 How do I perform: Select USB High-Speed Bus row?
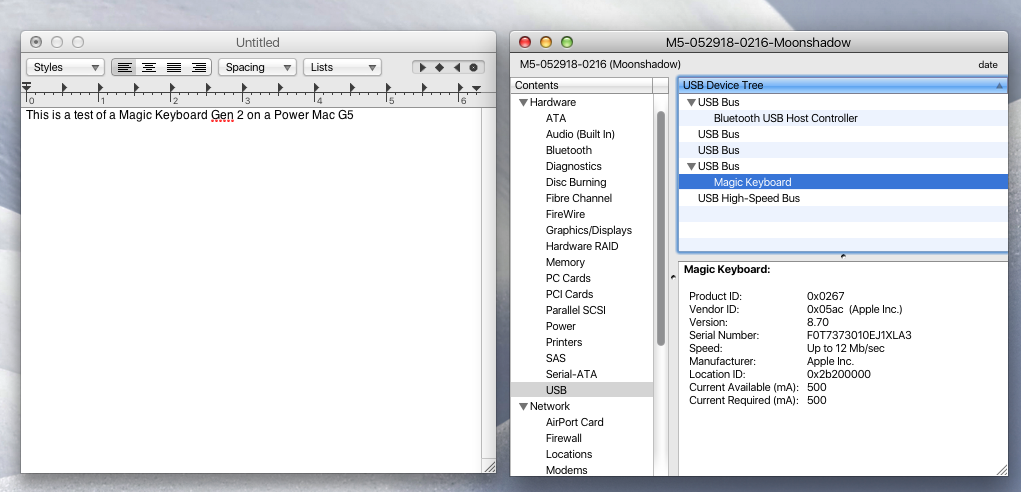[x=843, y=198]
